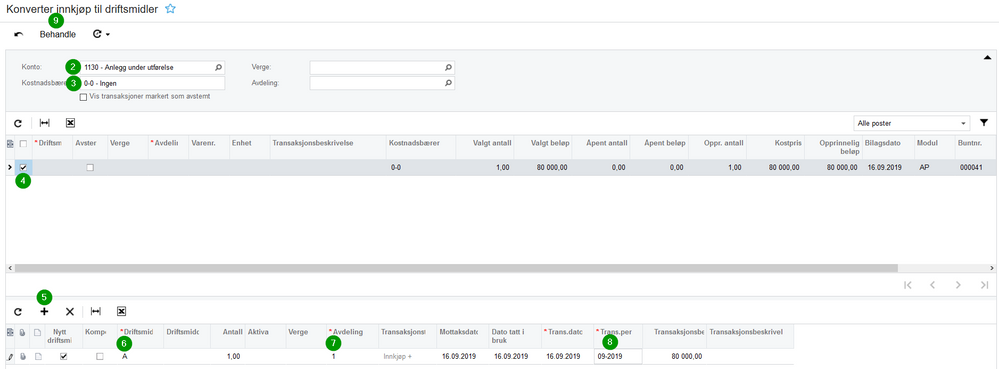Viewport: 999px width, 369px height.
Task: Open the Verge lookup magnifier in the filter area
Action: [448, 67]
